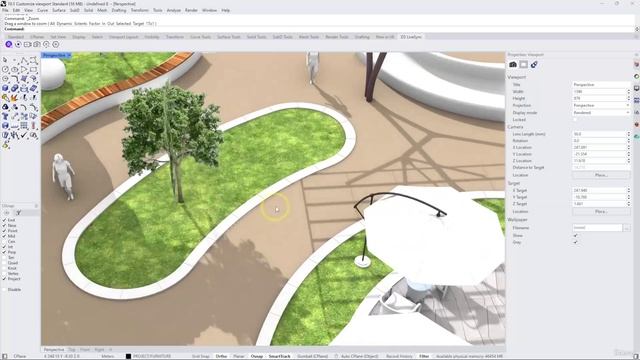640x360 pixels.
Task: Click the video camera icon in D5 toolbar
Action: tap(27, 44)
